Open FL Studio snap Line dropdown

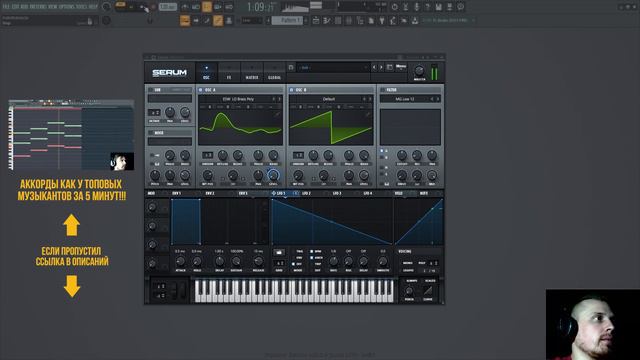[251, 20]
